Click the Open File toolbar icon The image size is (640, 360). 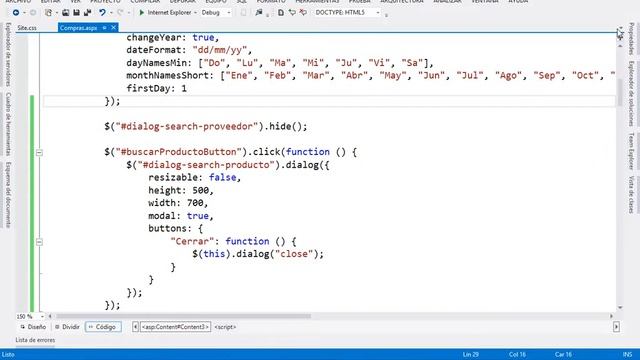(65, 13)
